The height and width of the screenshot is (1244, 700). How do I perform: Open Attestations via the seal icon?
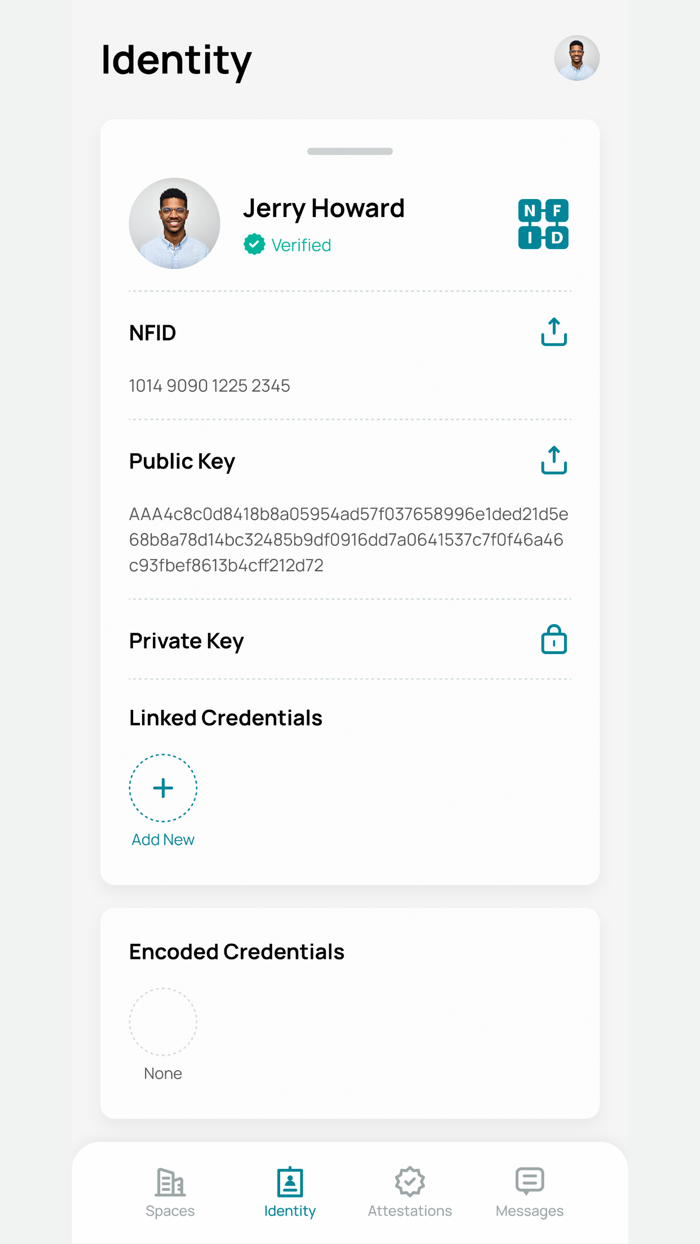click(x=410, y=1182)
